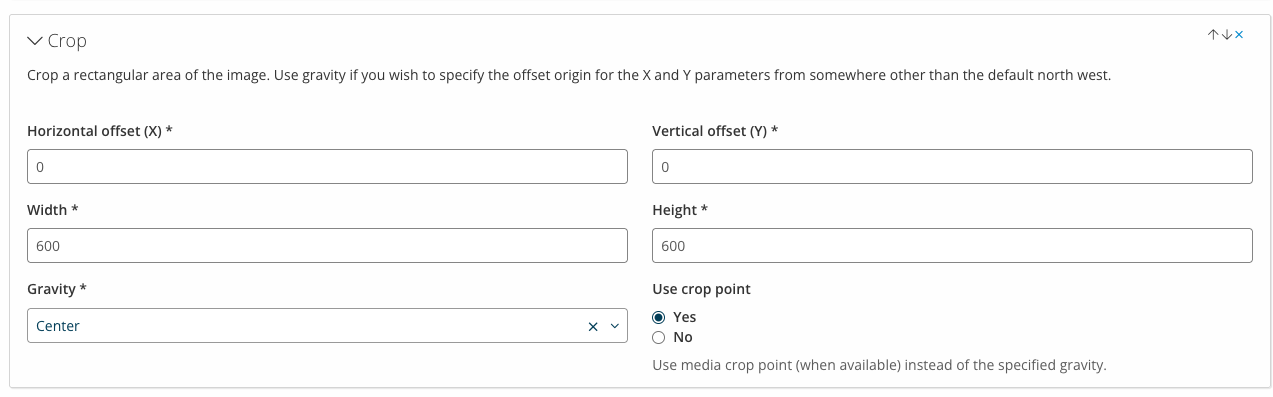
Task: Move the Crop block up
Action: click(x=1213, y=35)
